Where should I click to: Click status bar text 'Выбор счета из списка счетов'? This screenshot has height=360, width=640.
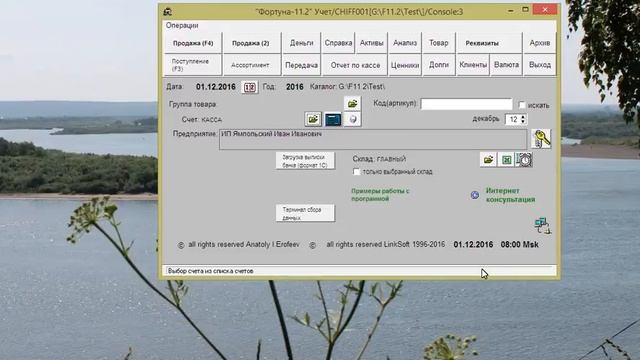pos(211,271)
